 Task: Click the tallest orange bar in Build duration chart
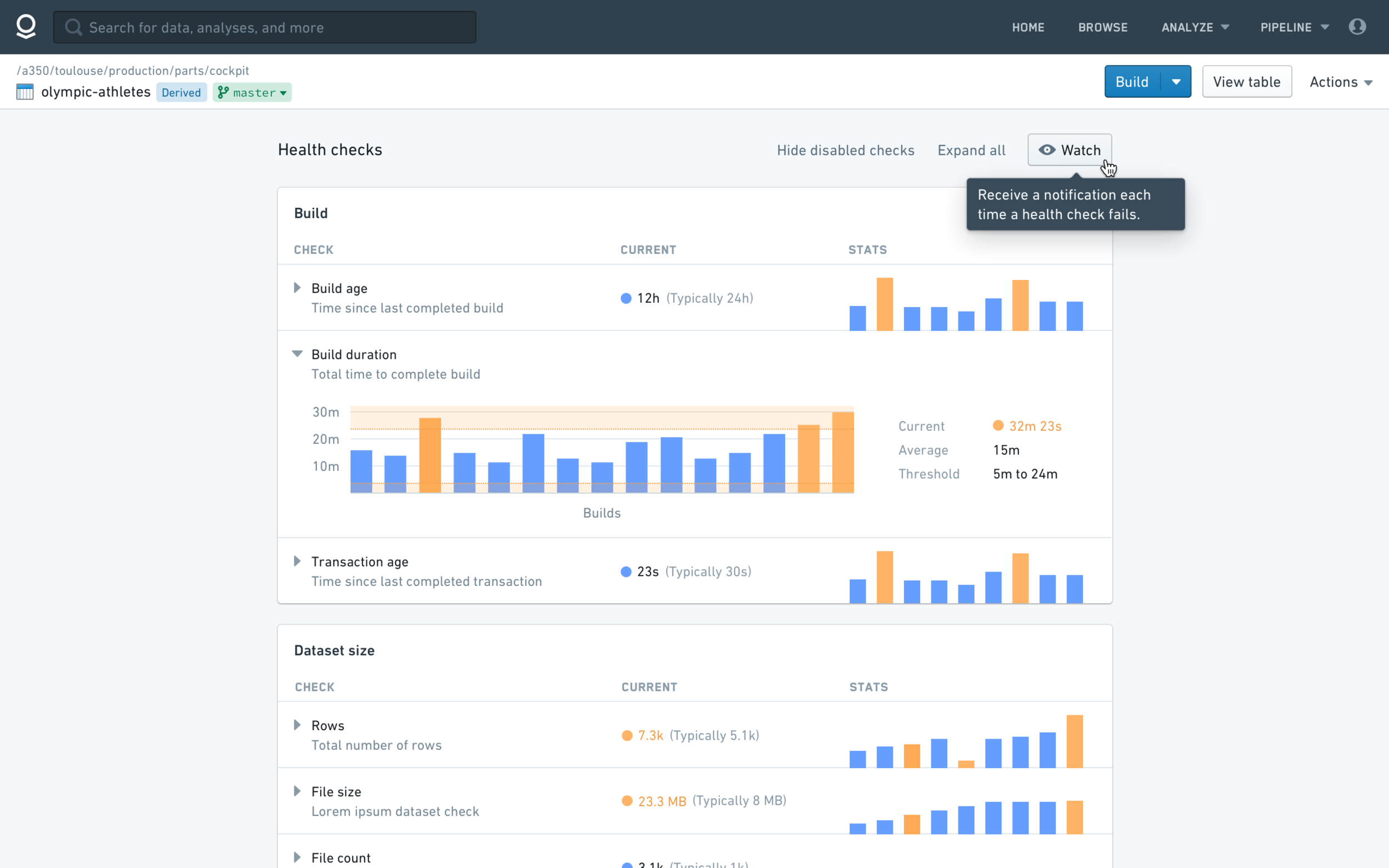point(842,452)
